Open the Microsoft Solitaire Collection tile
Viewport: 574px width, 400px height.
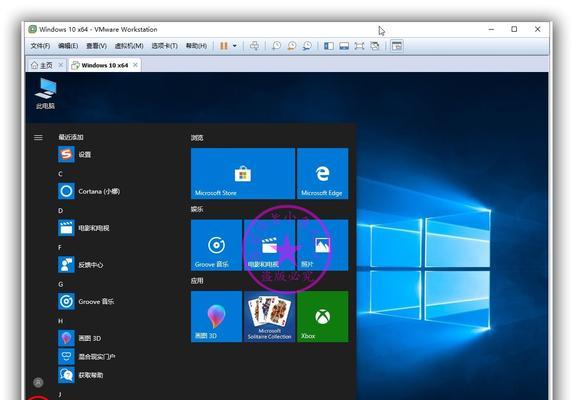pos(269,317)
